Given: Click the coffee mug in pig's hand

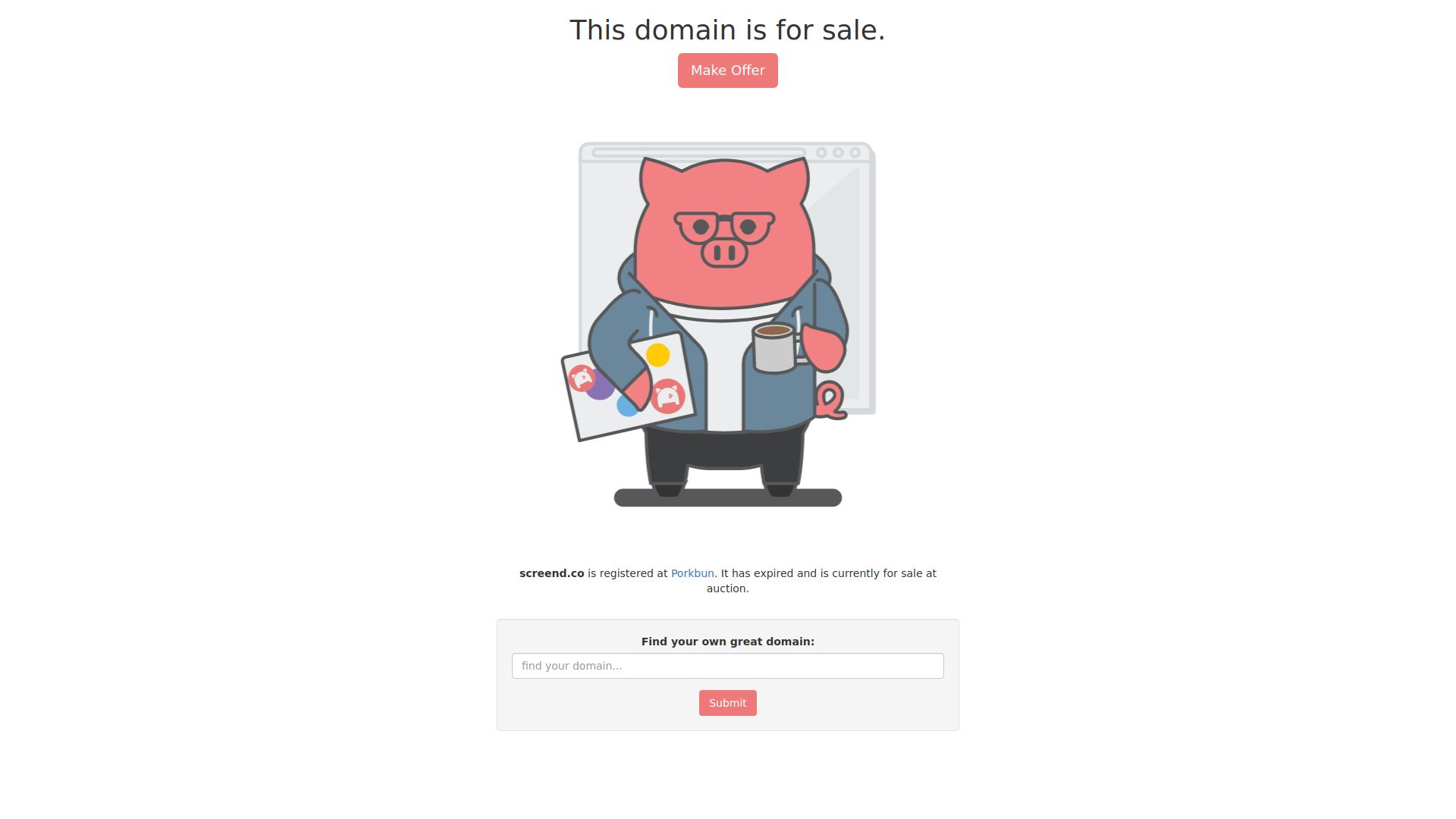Looking at the screenshot, I should click(x=776, y=348).
